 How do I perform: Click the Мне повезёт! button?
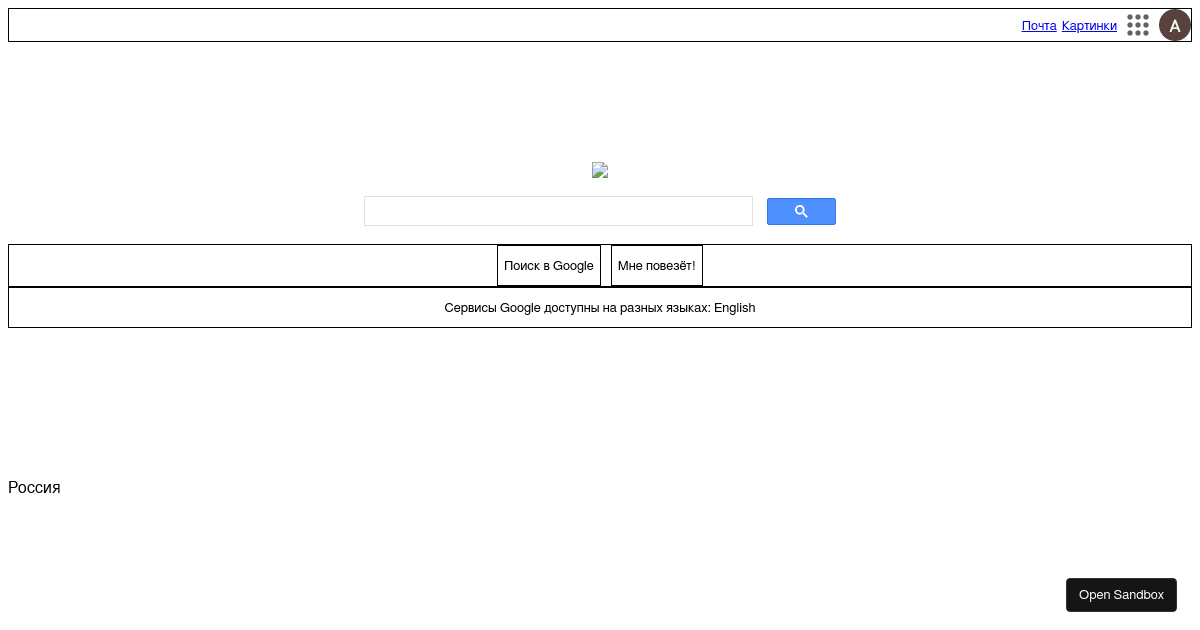657,266
